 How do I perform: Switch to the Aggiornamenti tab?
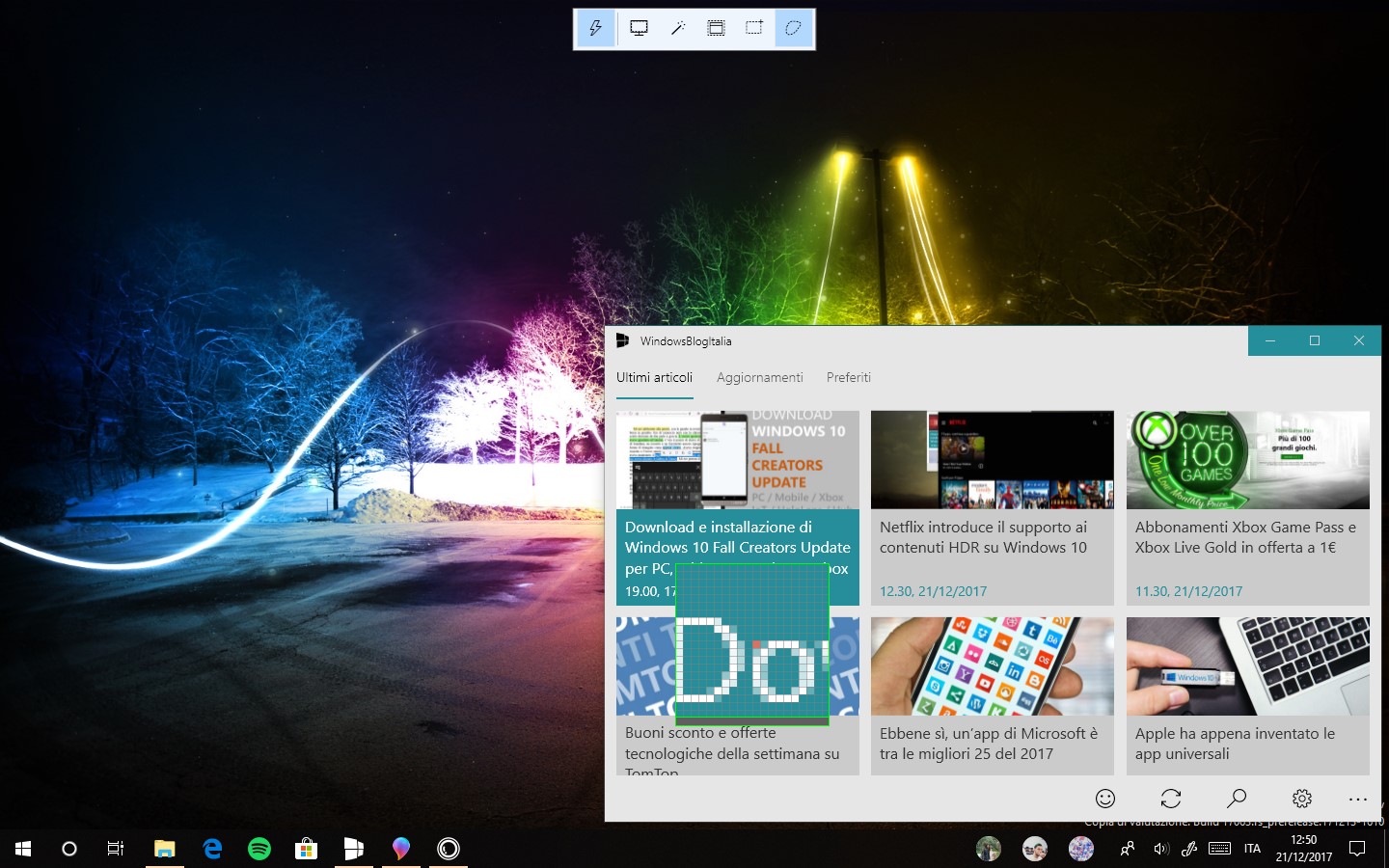coord(760,377)
